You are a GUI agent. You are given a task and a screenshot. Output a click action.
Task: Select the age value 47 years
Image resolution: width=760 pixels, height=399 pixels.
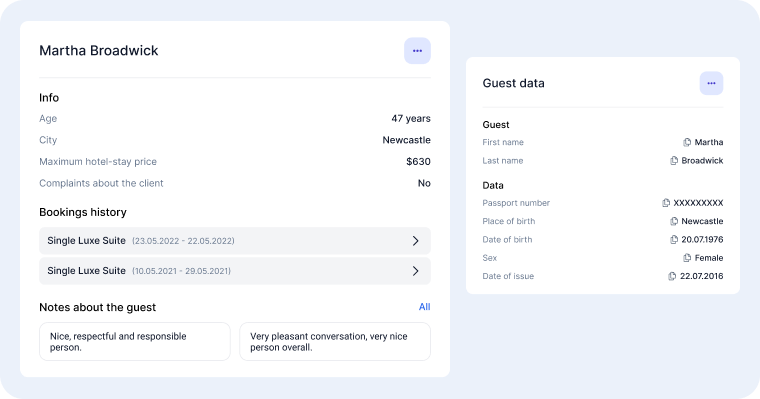point(411,119)
